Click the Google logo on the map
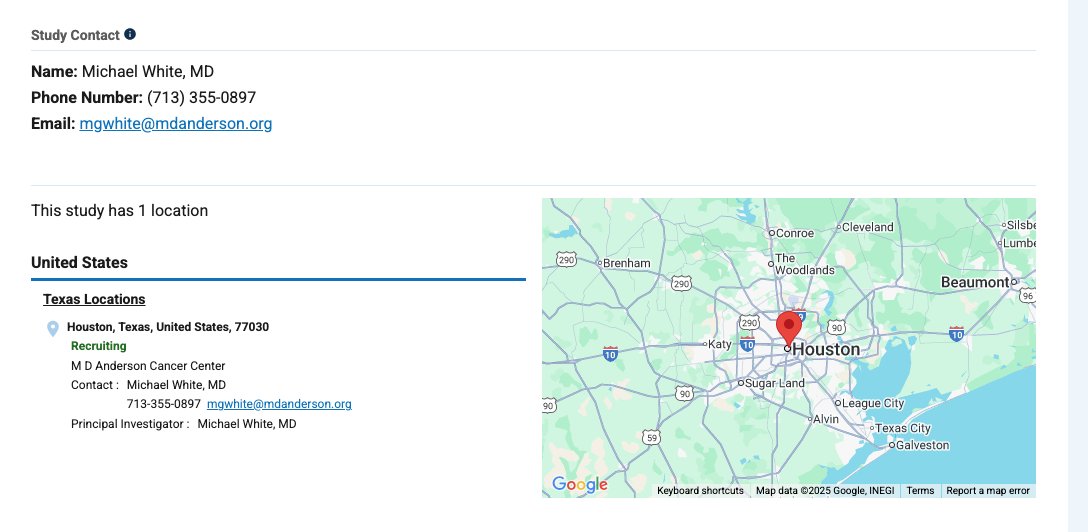Screen dimensions: 1088x532 click(x=579, y=485)
